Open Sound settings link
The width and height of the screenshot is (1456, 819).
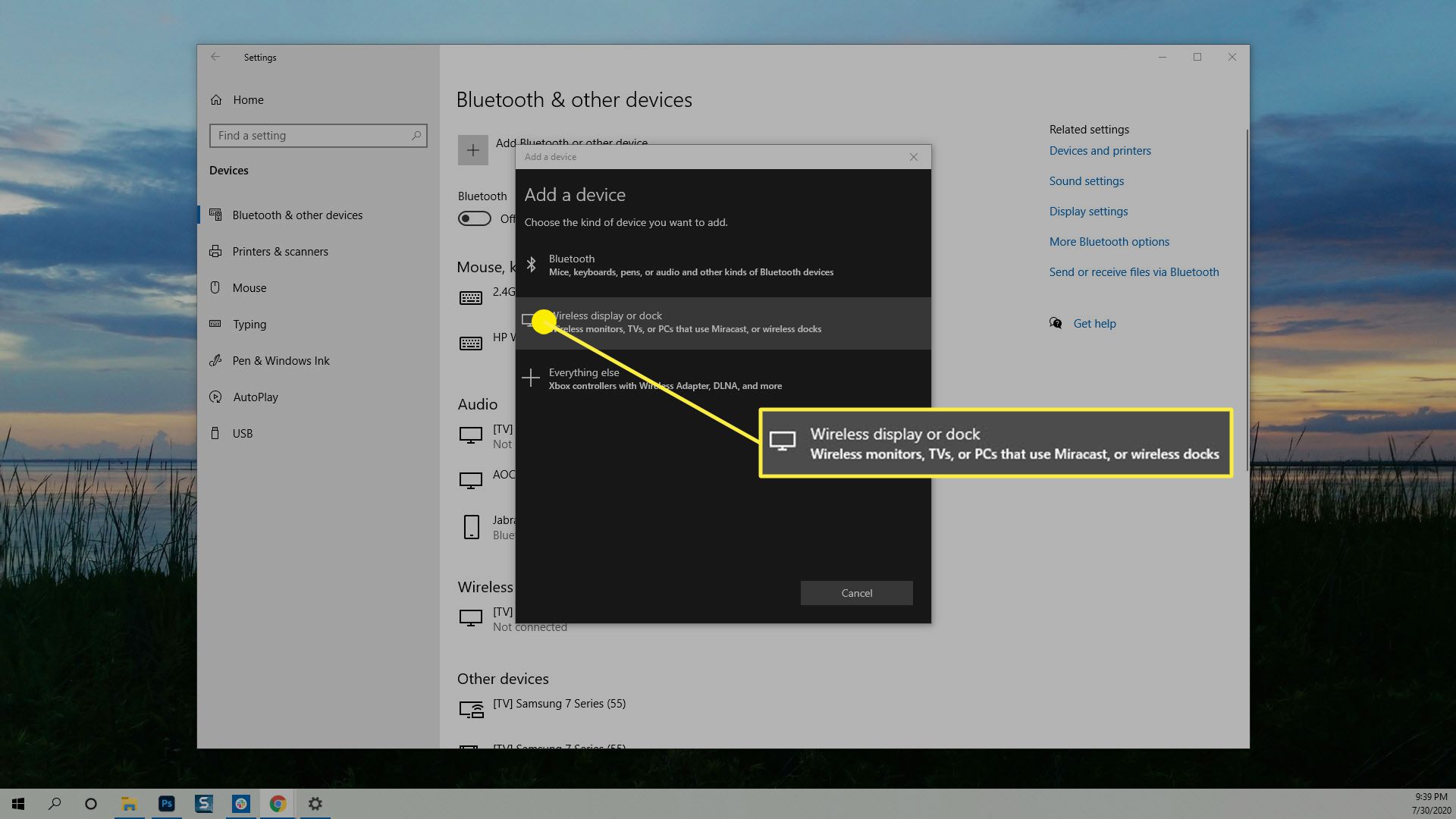[1086, 180]
